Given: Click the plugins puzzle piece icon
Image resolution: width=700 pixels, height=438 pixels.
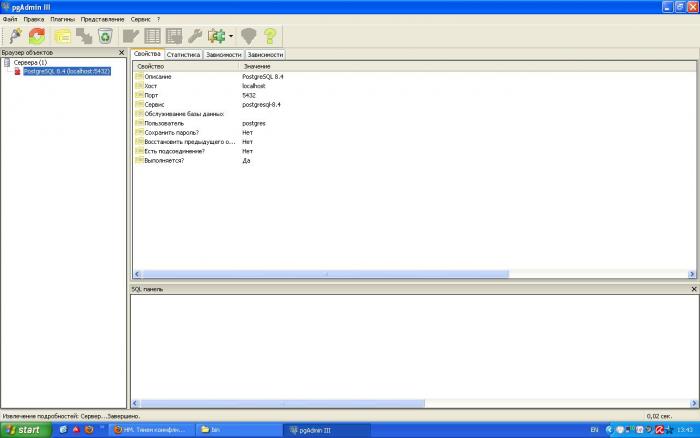Looking at the screenshot, I should tap(217, 36).
